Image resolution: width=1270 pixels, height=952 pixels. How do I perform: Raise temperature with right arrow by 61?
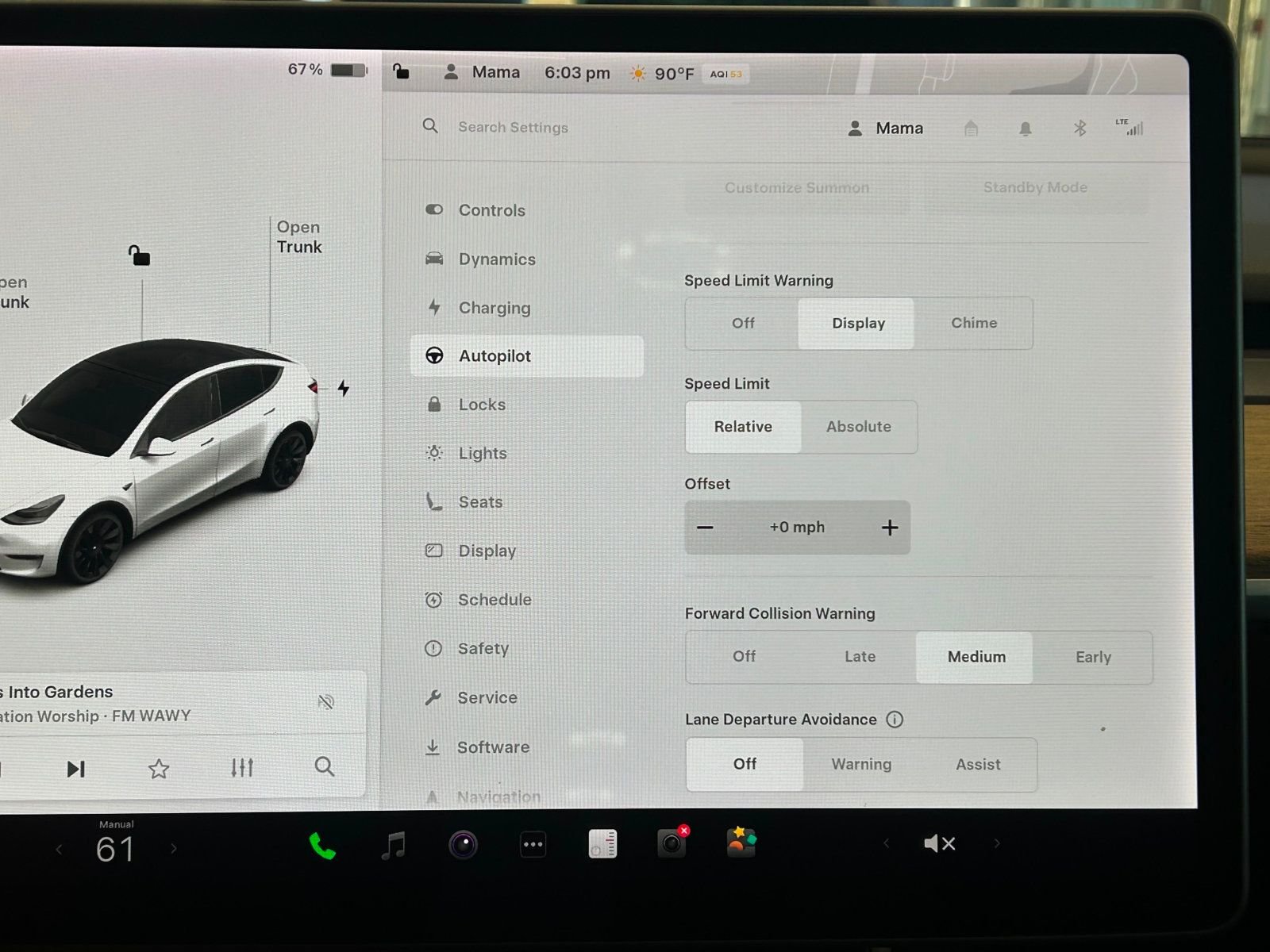pos(174,849)
